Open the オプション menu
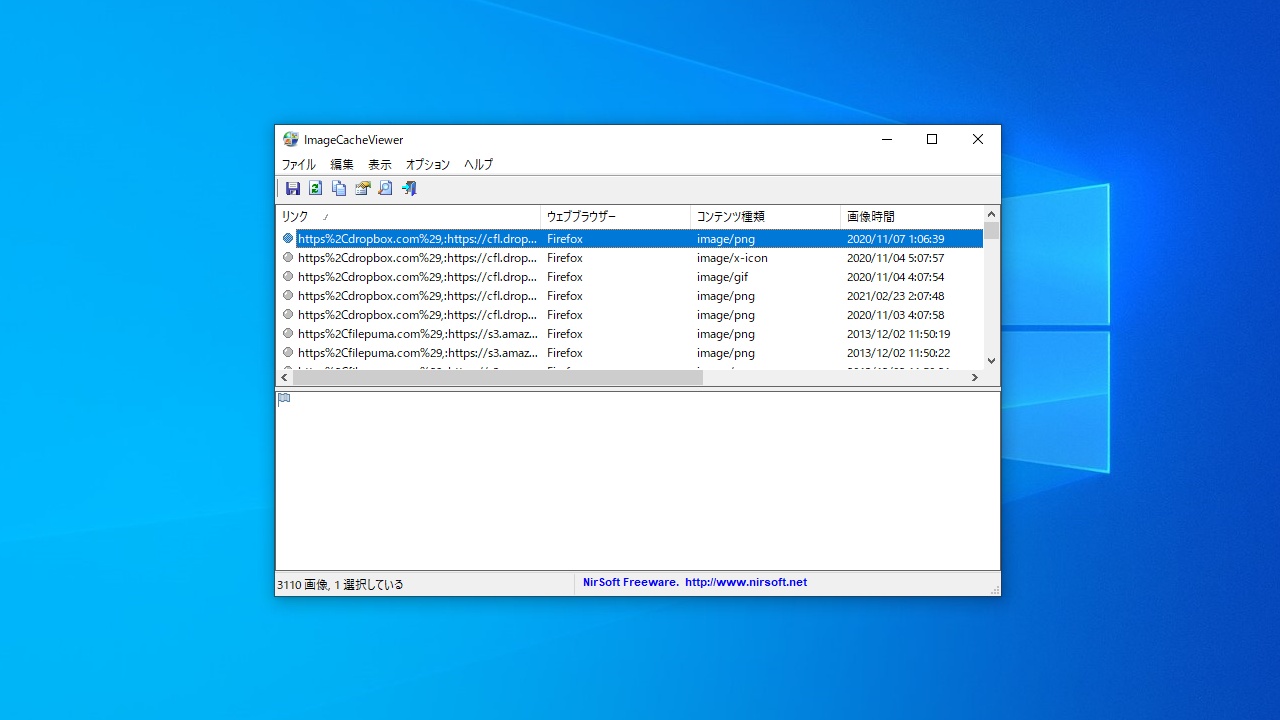Image resolution: width=1280 pixels, height=720 pixels. point(428,164)
